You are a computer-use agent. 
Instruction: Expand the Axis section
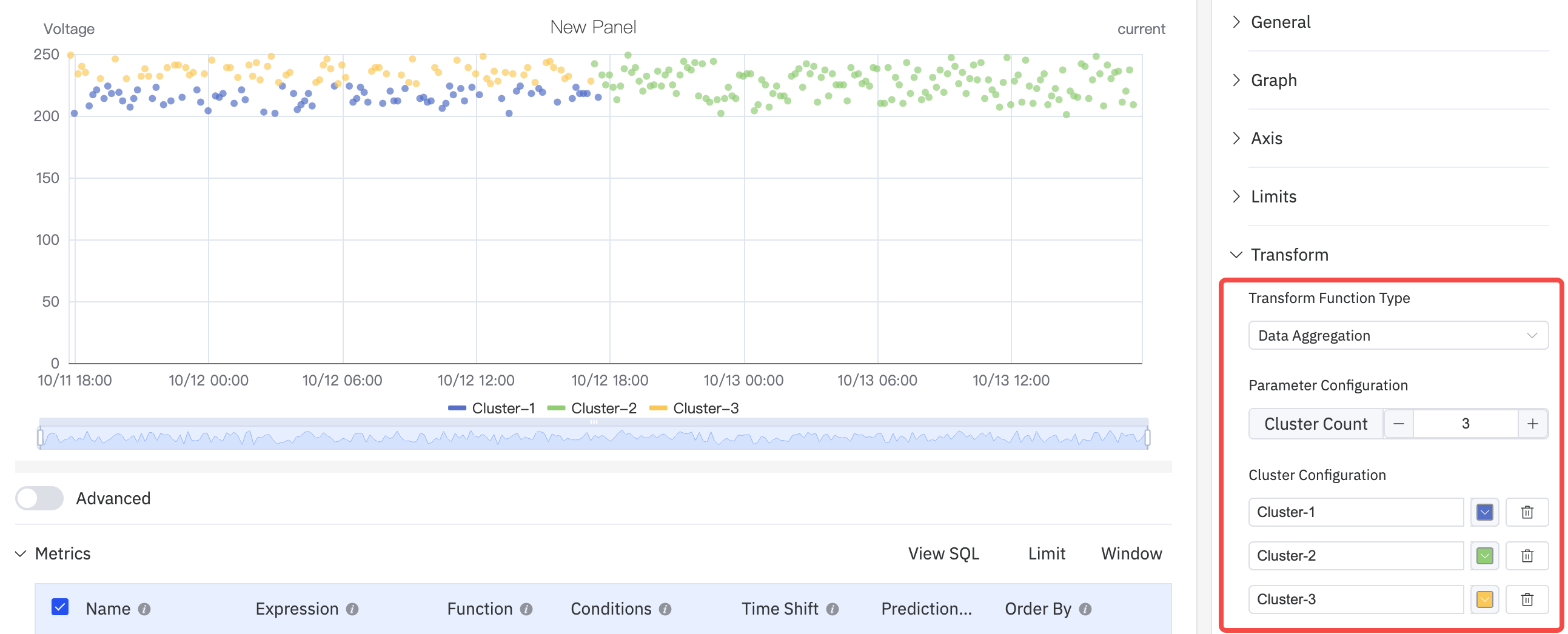tap(1267, 138)
